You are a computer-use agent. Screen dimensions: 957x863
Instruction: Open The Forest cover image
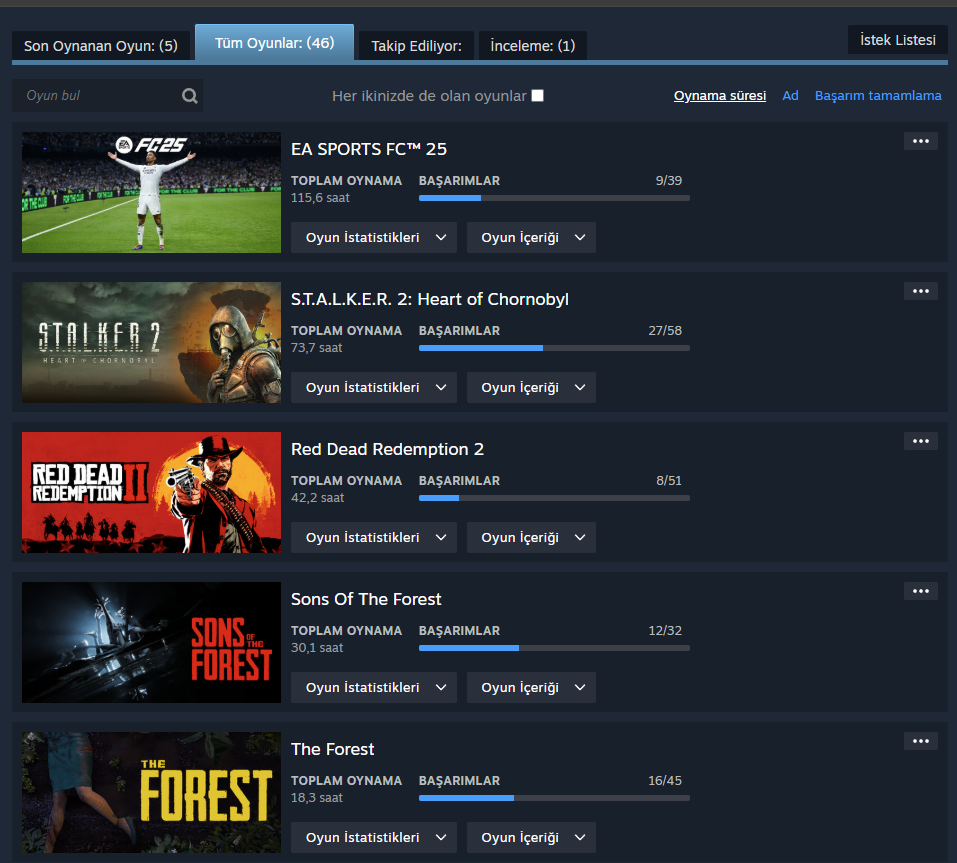[x=151, y=792]
